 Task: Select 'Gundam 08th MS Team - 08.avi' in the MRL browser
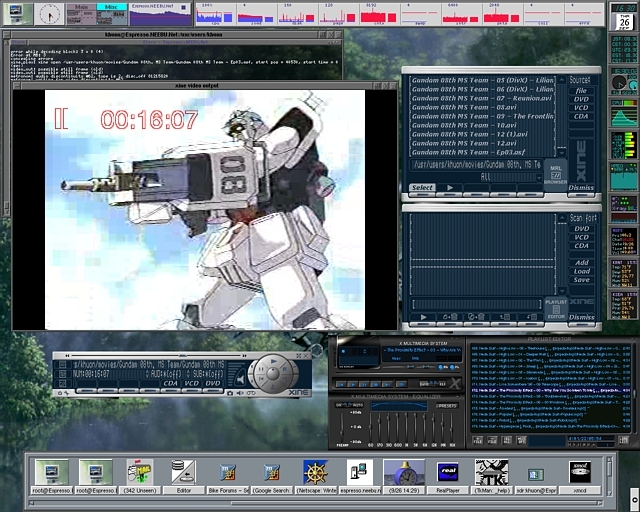[482, 107]
